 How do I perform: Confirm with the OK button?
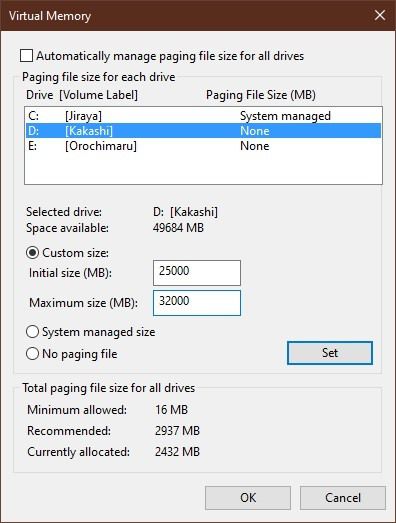click(x=248, y=498)
